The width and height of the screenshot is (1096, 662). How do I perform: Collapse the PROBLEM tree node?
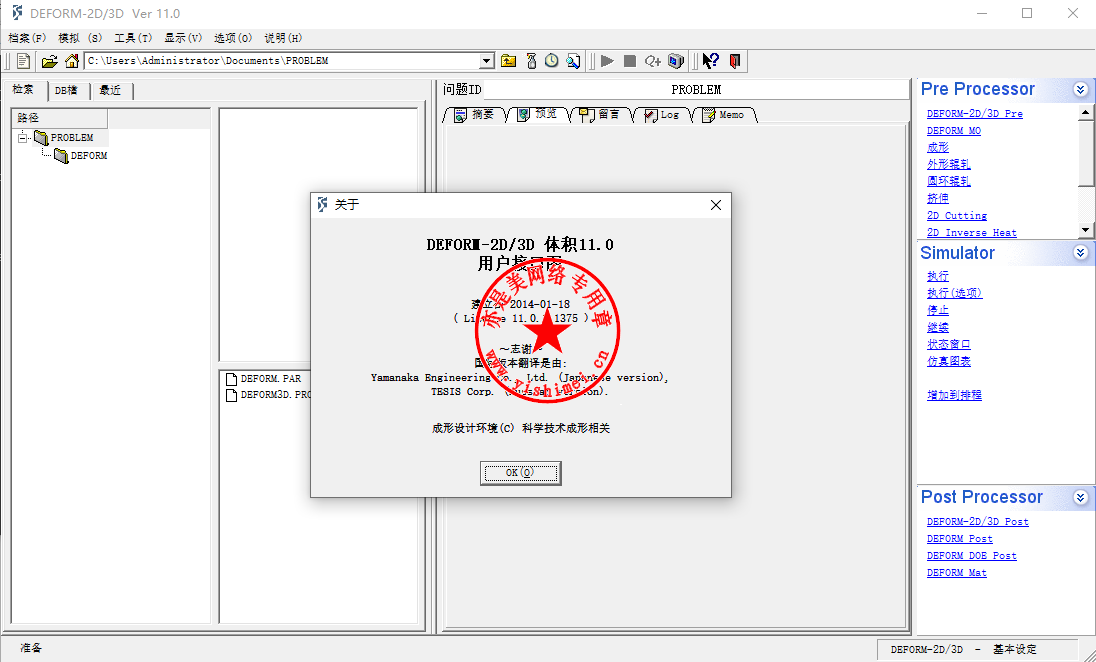22,138
